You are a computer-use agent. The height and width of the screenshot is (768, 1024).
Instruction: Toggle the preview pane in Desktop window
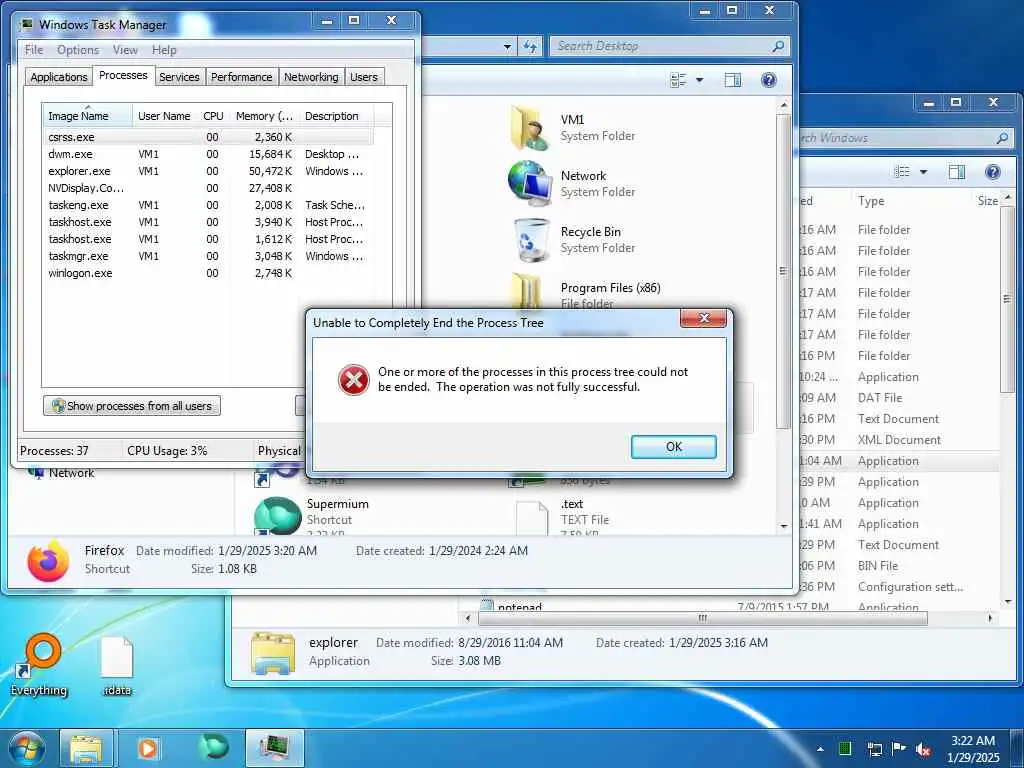click(733, 80)
